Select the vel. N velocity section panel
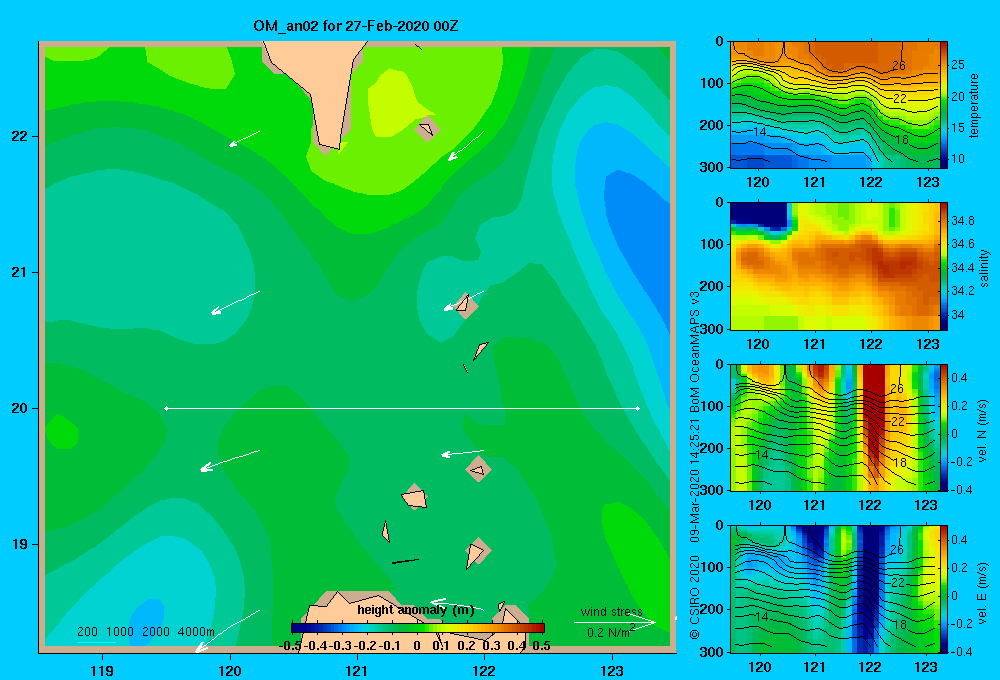1000x680 pixels. tap(835, 427)
